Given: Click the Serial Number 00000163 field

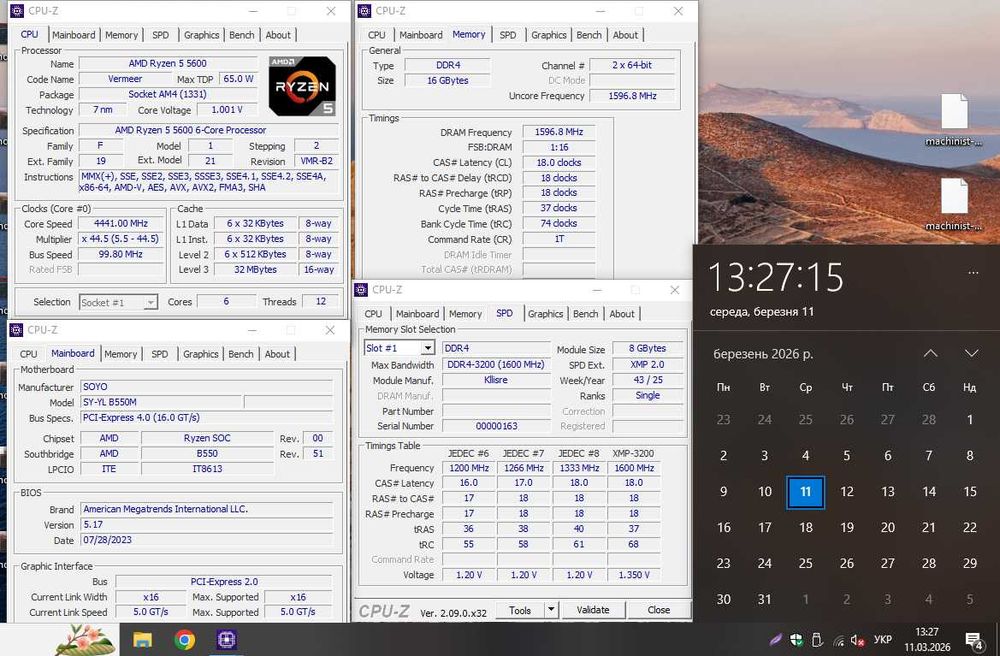Looking at the screenshot, I should (x=496, y=426).
